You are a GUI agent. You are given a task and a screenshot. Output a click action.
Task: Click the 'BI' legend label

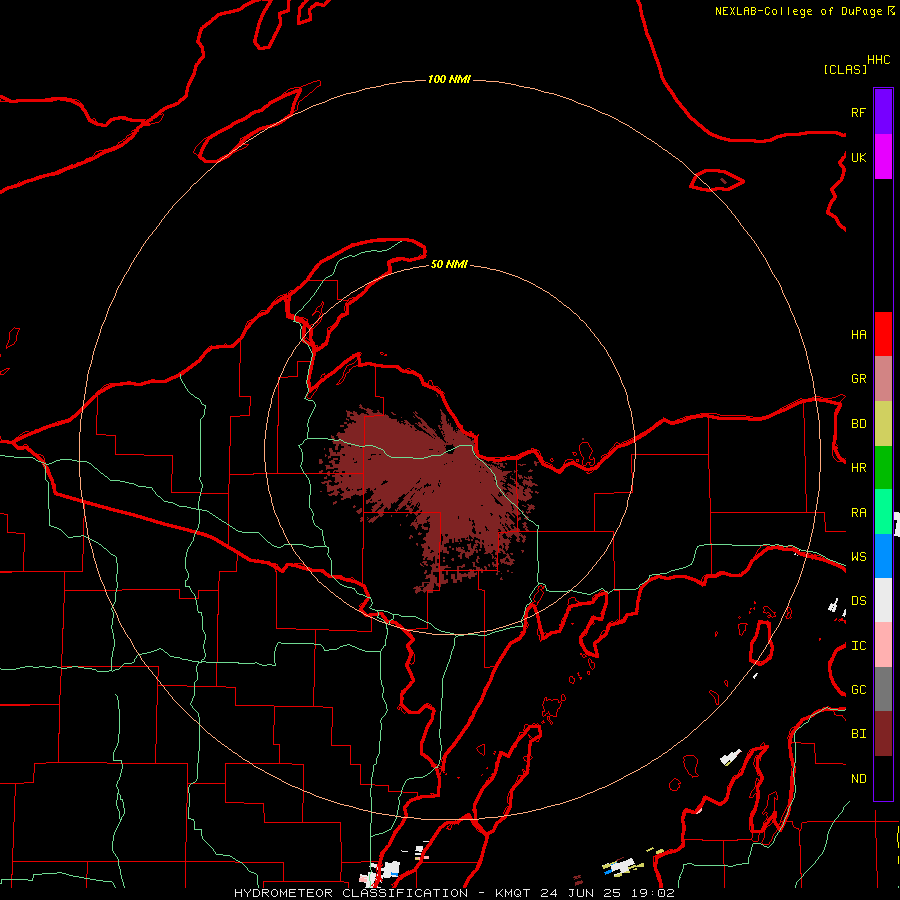(859, 734)
